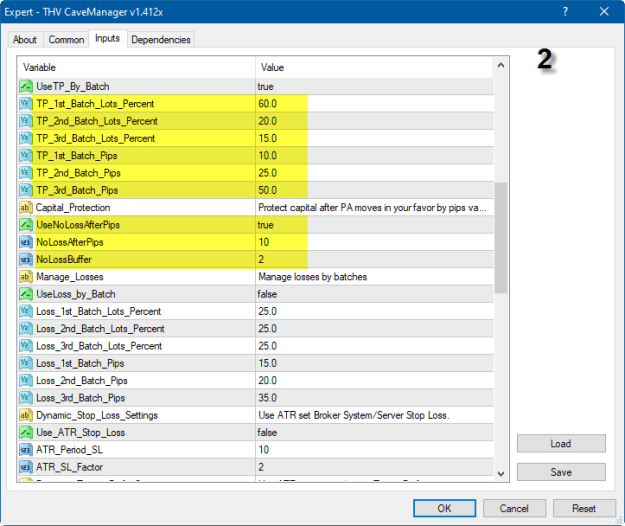This screenshot has height=526, width=625.
Task: Switch to the Common tab
Action: point(66,39)
